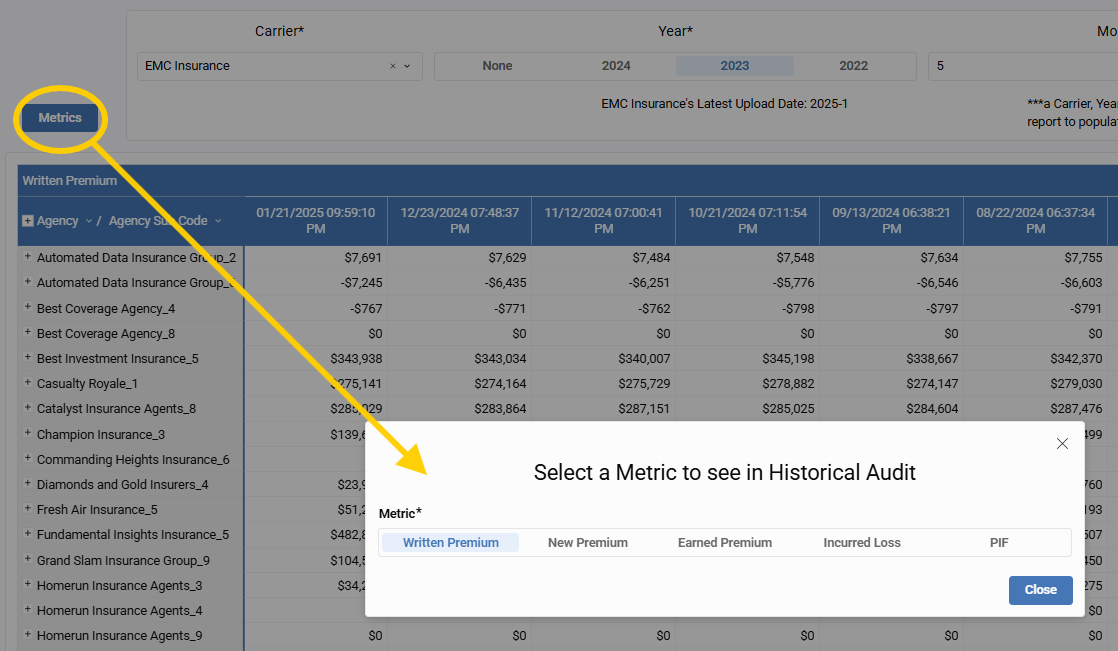
Task: Choose the Incurred Loss metric
Action: pos(861,542)
